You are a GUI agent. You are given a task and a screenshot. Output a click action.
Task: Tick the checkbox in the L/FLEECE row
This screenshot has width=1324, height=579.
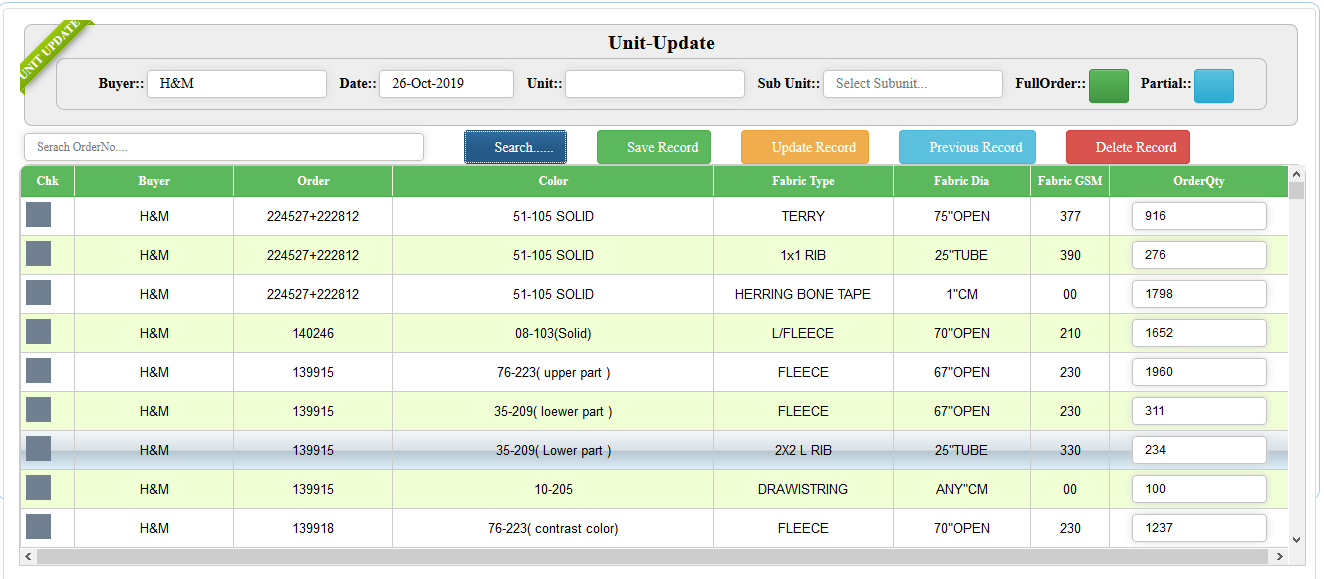pos(38,332)
